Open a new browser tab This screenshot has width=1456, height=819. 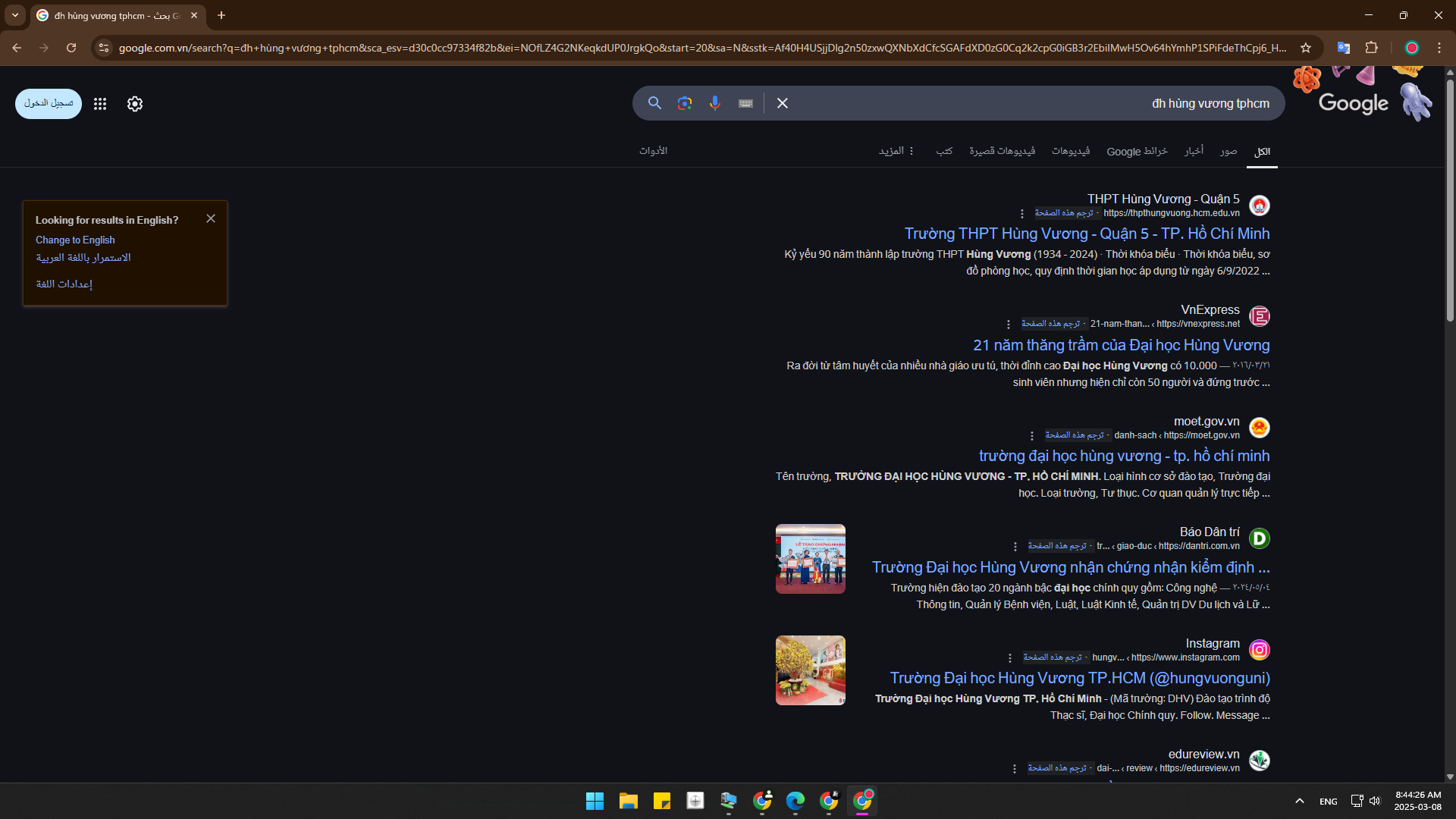pyautogui.click(x=221, y=15)
